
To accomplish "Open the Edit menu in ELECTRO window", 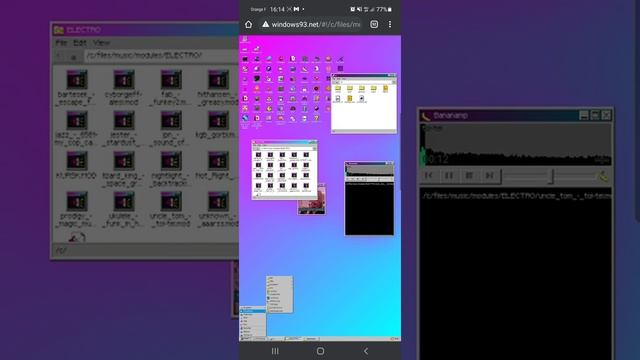I will pos(80,42).
